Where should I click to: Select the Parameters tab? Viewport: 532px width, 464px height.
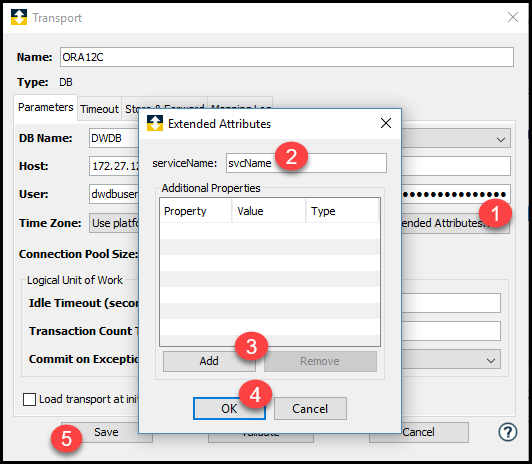point(45,108)
